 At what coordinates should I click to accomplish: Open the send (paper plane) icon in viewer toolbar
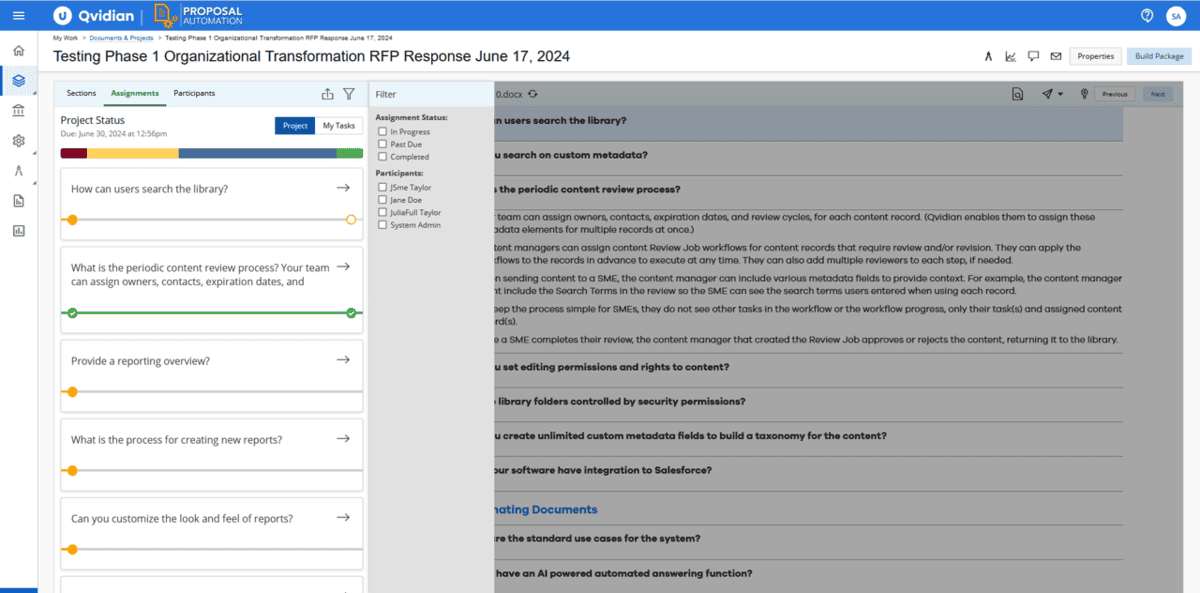tap(1046, 93)
